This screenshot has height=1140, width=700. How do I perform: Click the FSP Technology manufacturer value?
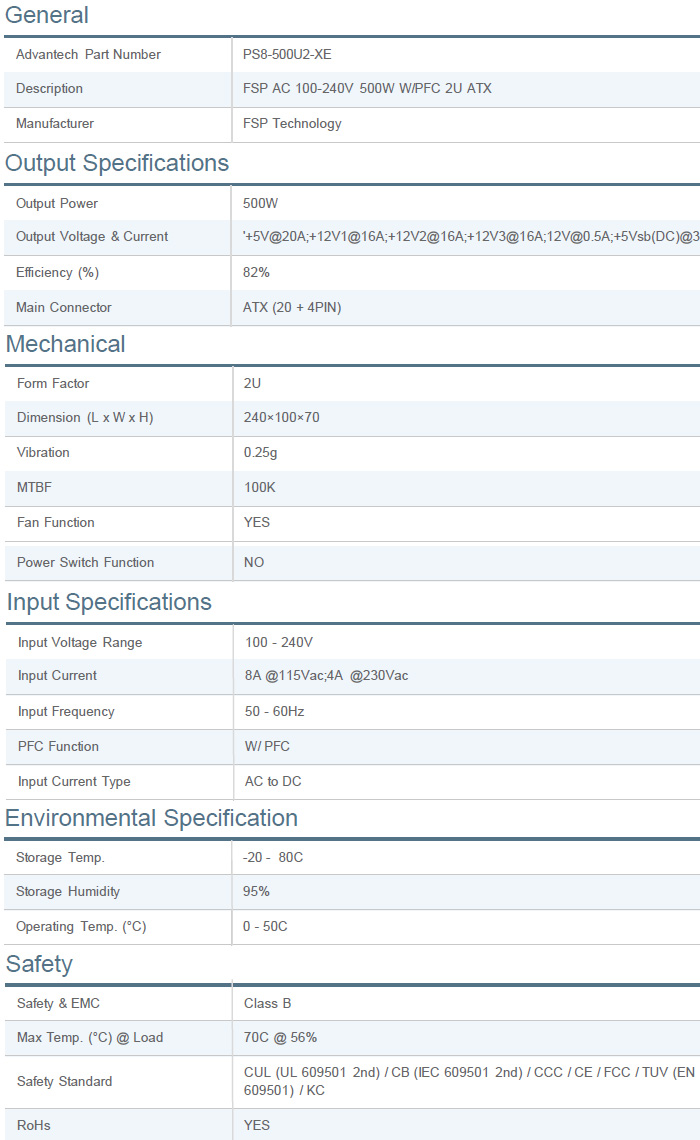point(292,124)
